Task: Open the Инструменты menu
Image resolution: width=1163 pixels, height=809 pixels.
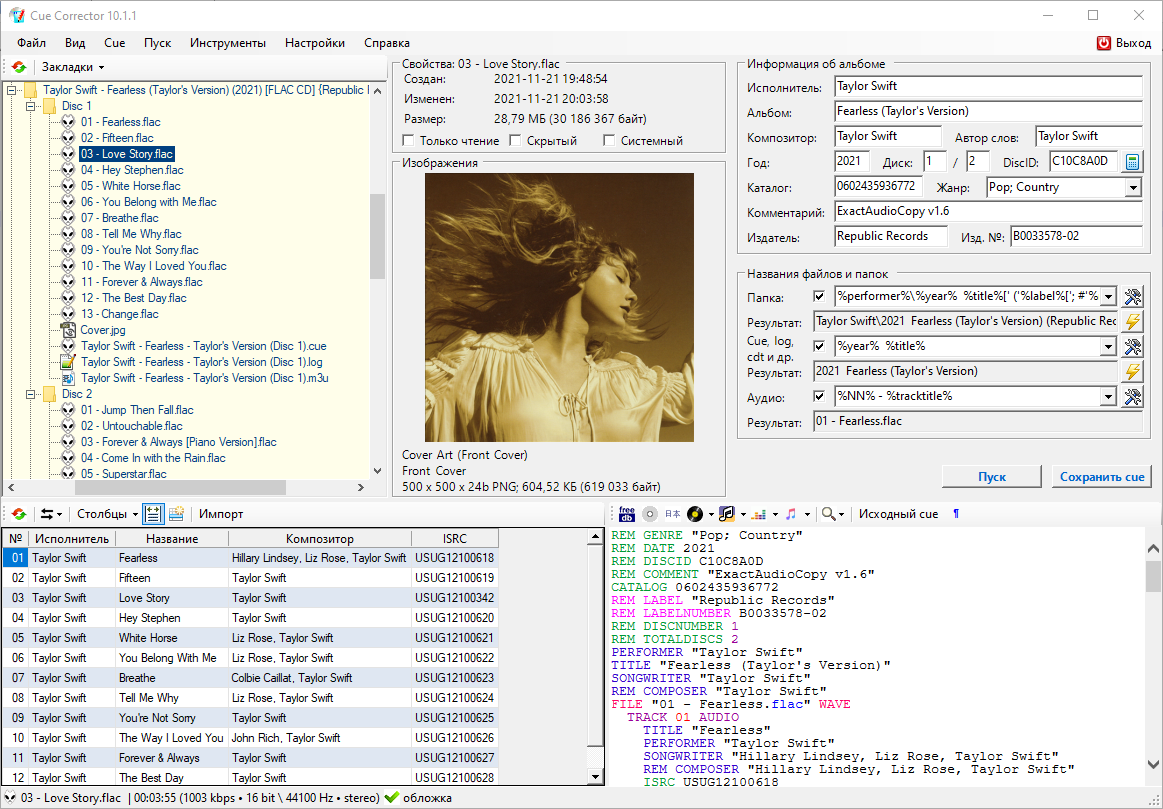Action: 228,43
